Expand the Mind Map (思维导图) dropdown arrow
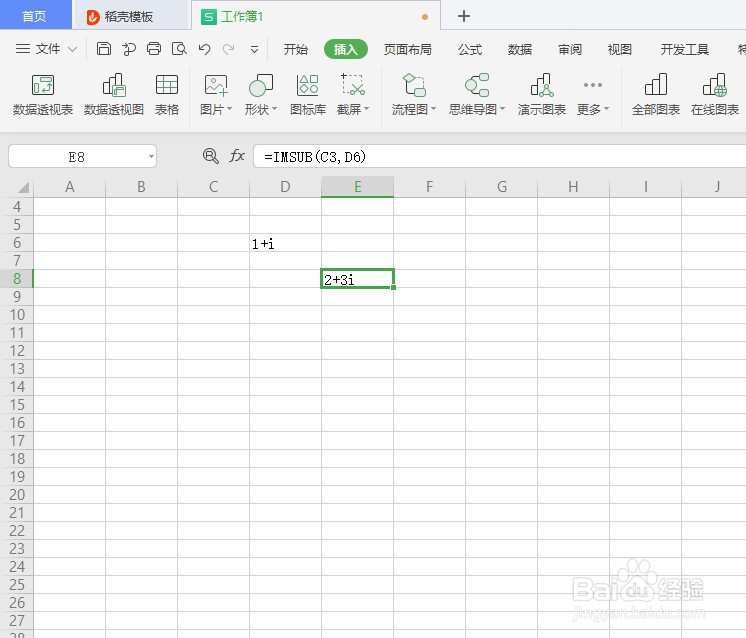This screenshot has width=746, height=638. (502, 109)
